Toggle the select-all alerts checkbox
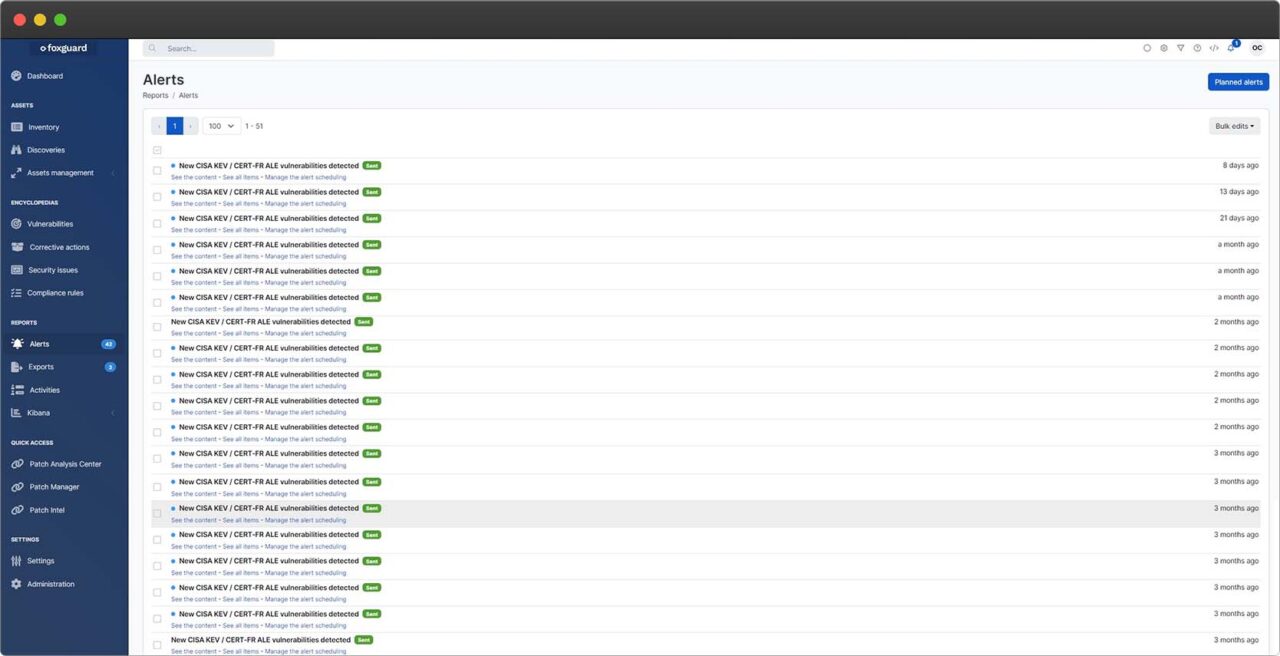The image size is (1280, 656). point(157,150)
